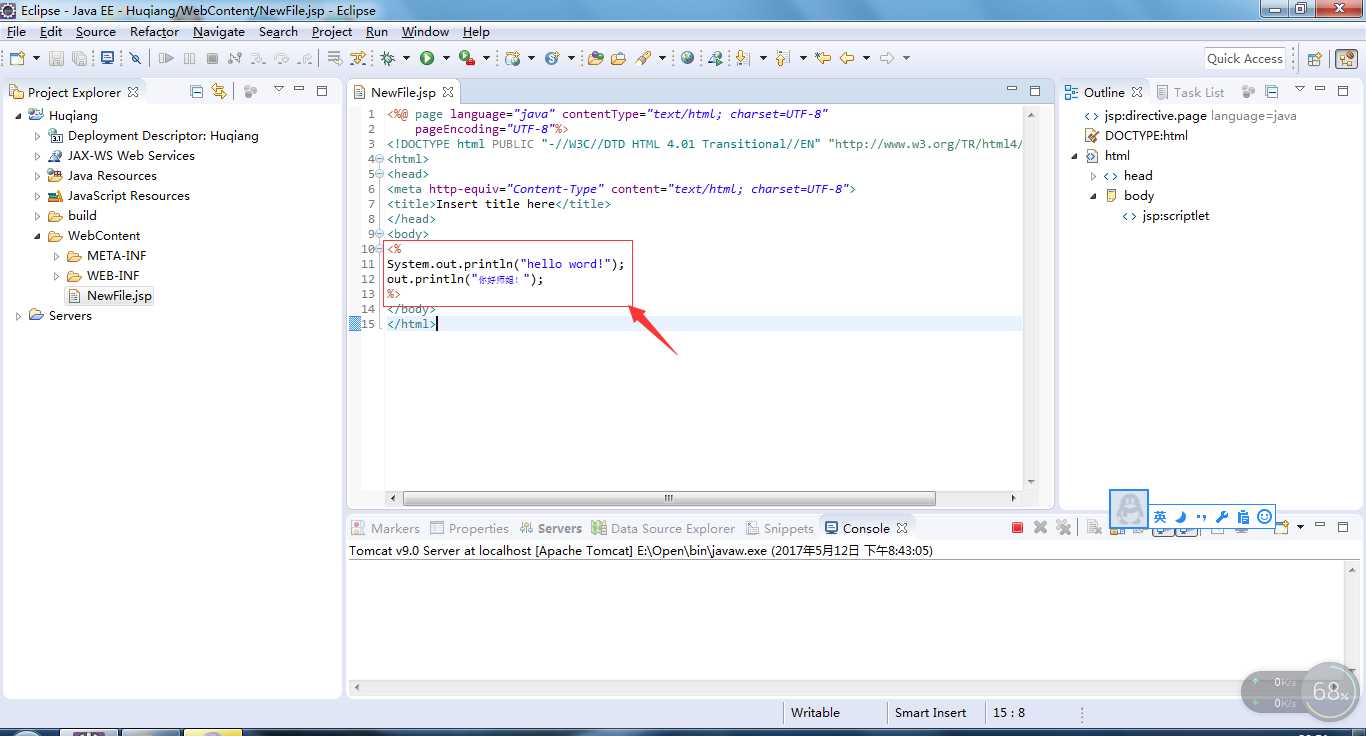
Task: Click the editor horizontal scrollbar
Action: click(x=669, y=498)
